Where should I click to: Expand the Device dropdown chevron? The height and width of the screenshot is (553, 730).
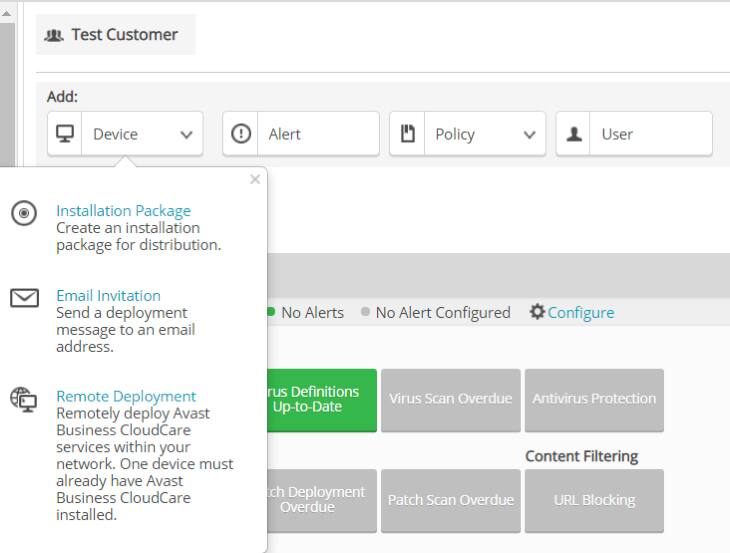coord(185,135)
